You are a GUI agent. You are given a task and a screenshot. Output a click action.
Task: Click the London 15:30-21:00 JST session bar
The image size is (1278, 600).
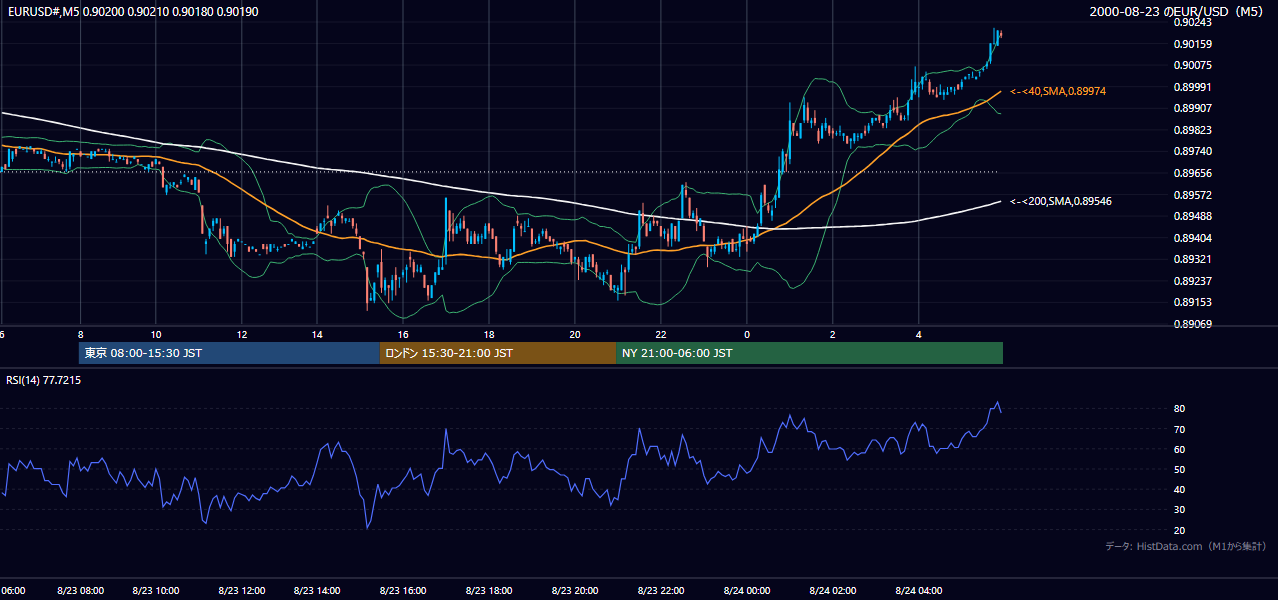(498, 353)
